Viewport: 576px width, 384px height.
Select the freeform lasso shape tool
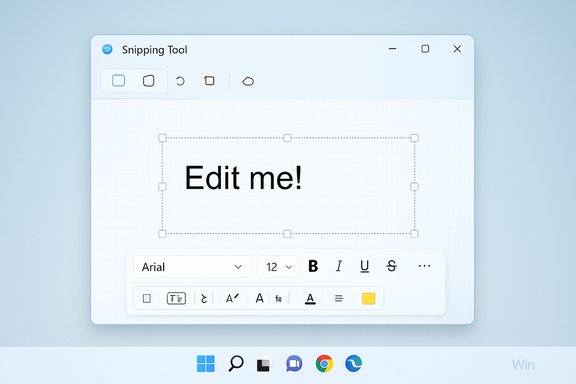[x=248, y=81]
